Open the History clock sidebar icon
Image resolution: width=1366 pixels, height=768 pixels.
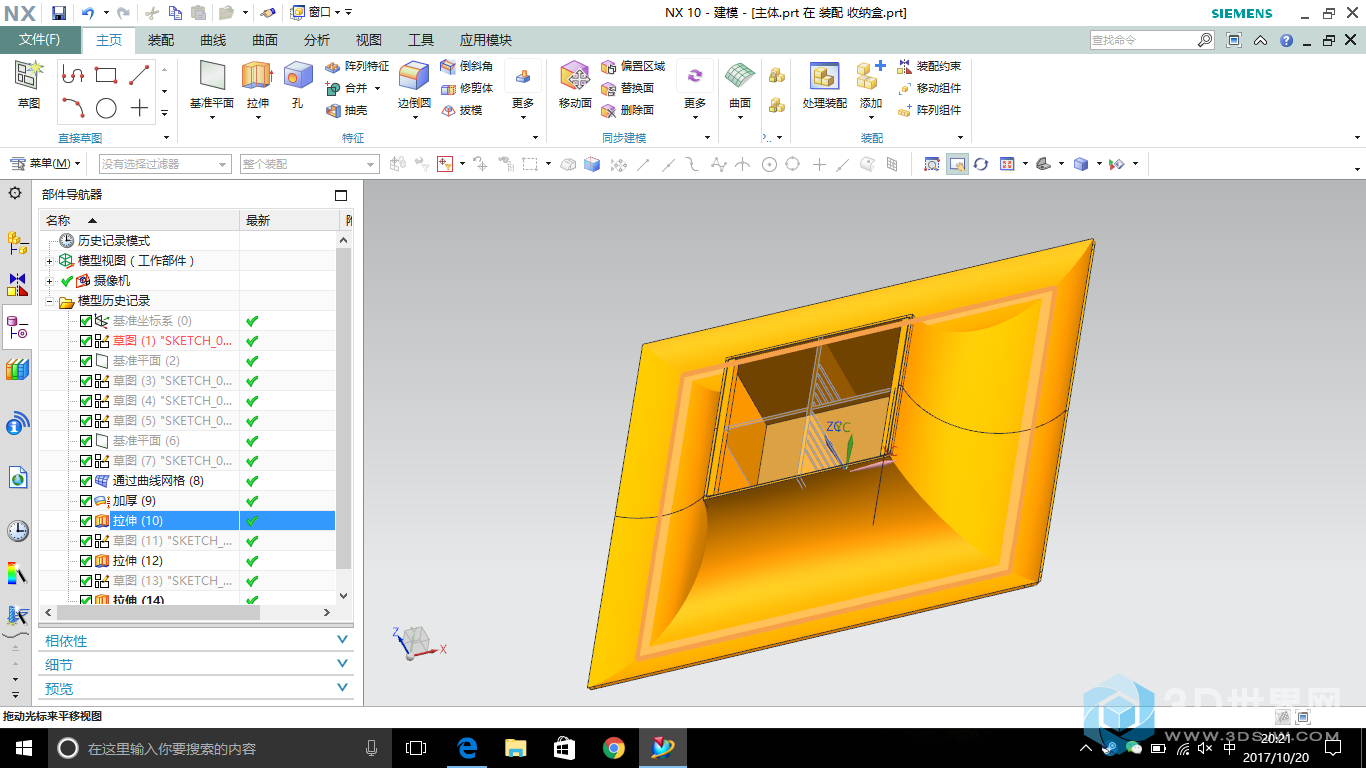pos(17,530)
